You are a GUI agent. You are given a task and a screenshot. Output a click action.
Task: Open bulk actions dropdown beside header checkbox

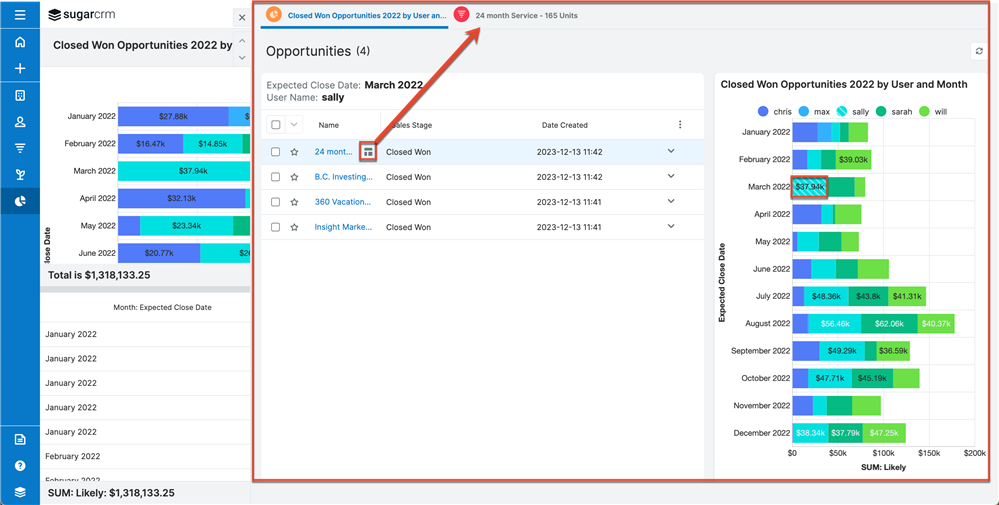pos(294,125)
